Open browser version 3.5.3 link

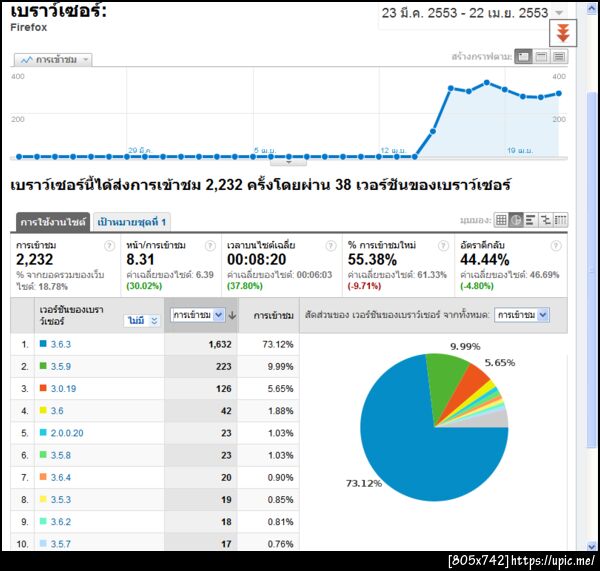click(x=61, y=499)
